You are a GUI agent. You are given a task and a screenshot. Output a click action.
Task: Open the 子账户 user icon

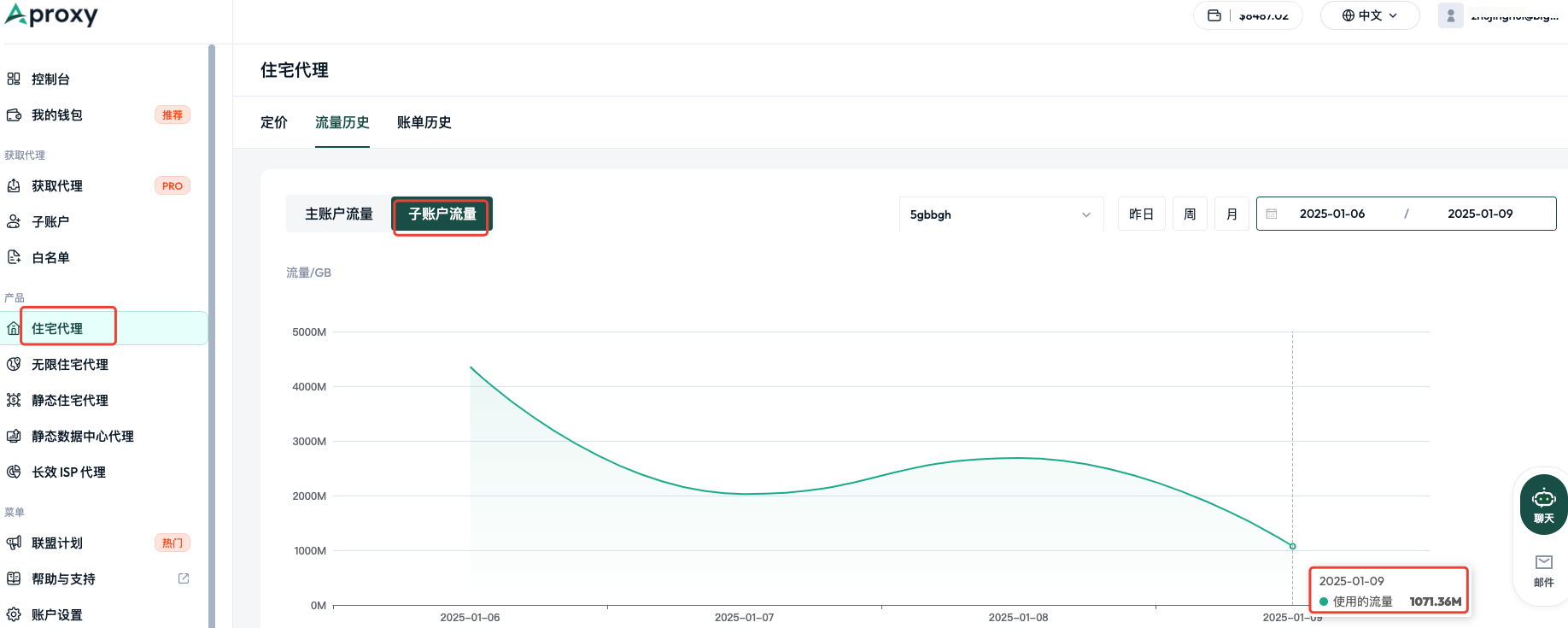coord(14,221)
